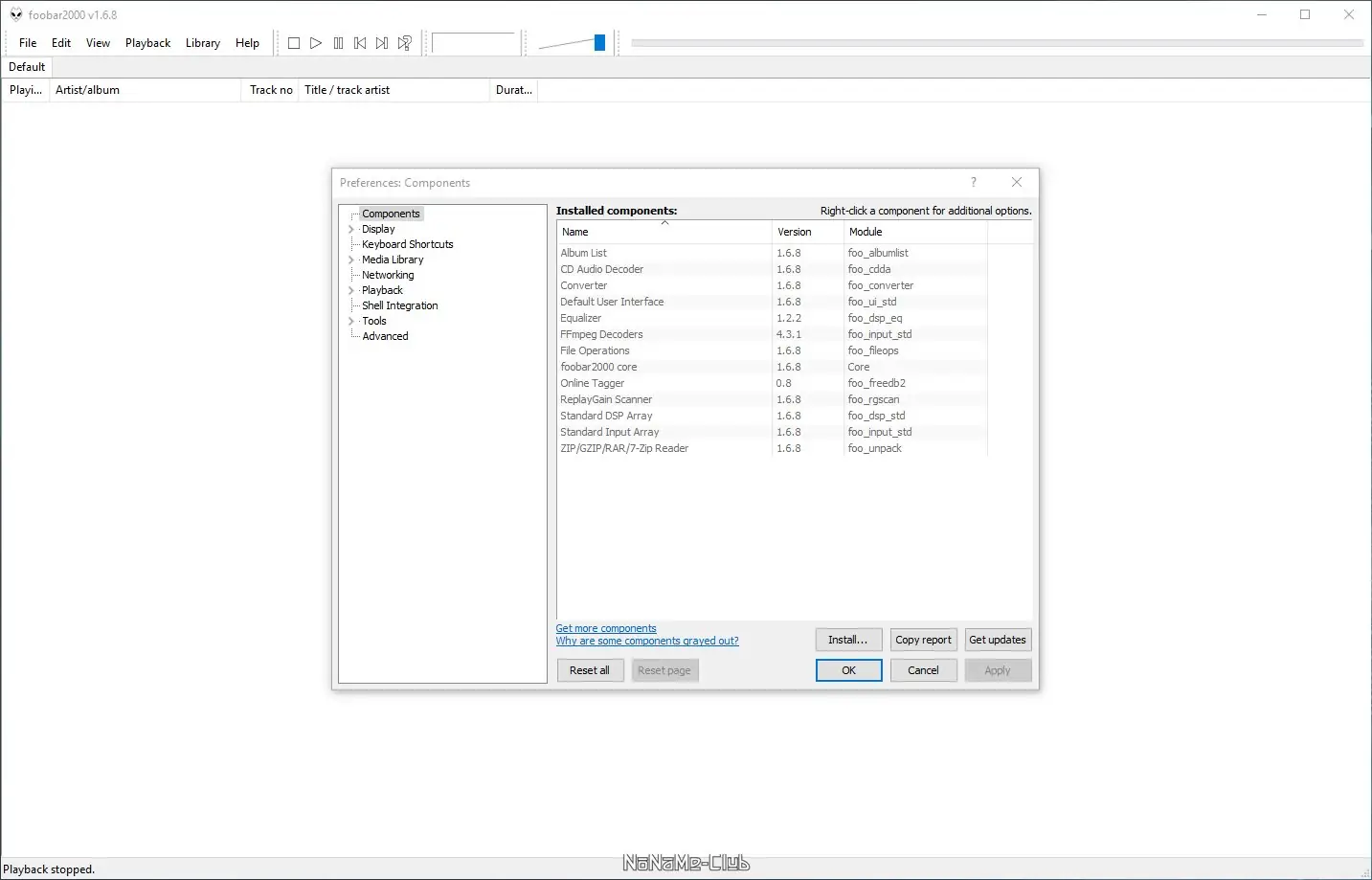Click the Random playback icon

click(x=405, y=43)
